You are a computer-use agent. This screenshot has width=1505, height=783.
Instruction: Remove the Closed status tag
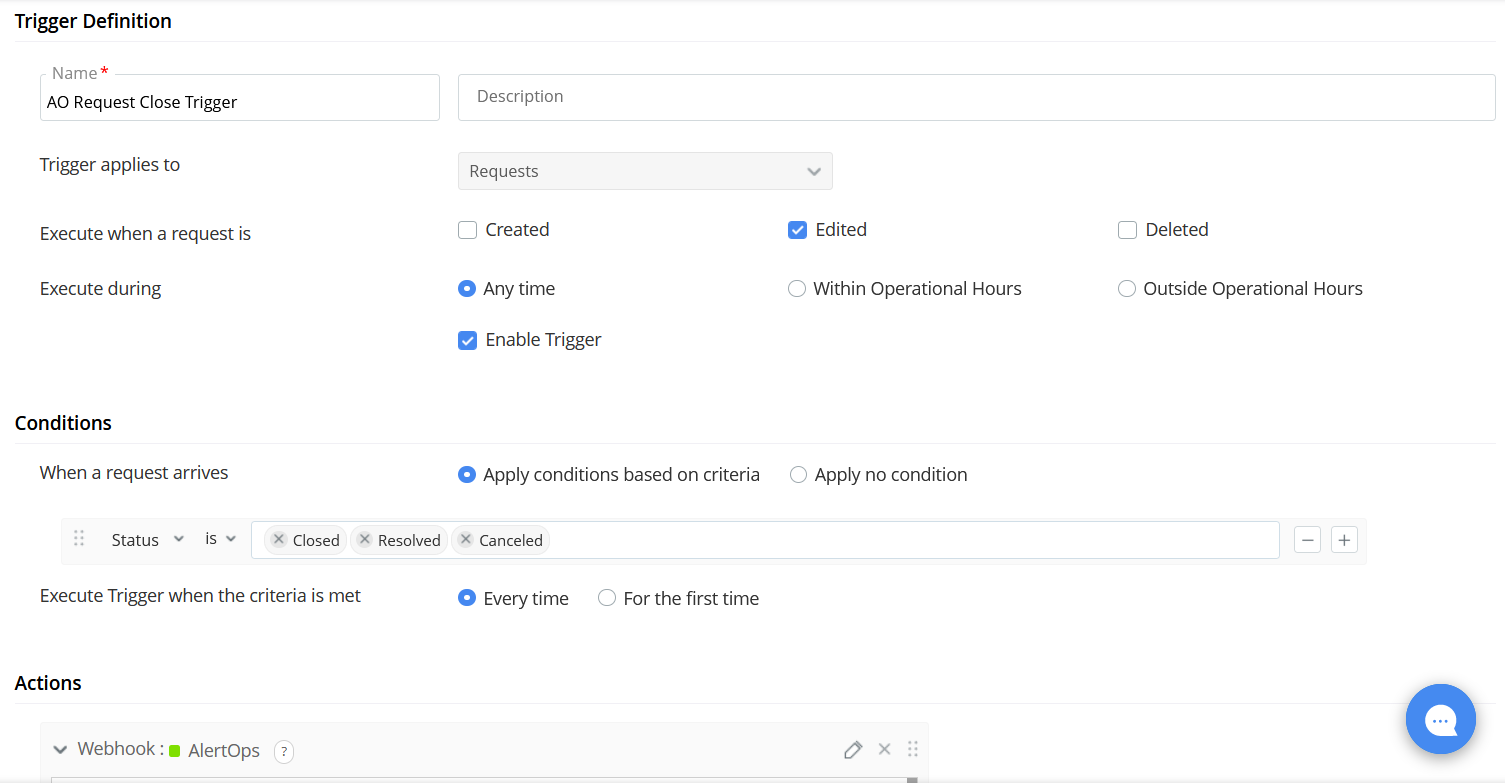(279, 540)
